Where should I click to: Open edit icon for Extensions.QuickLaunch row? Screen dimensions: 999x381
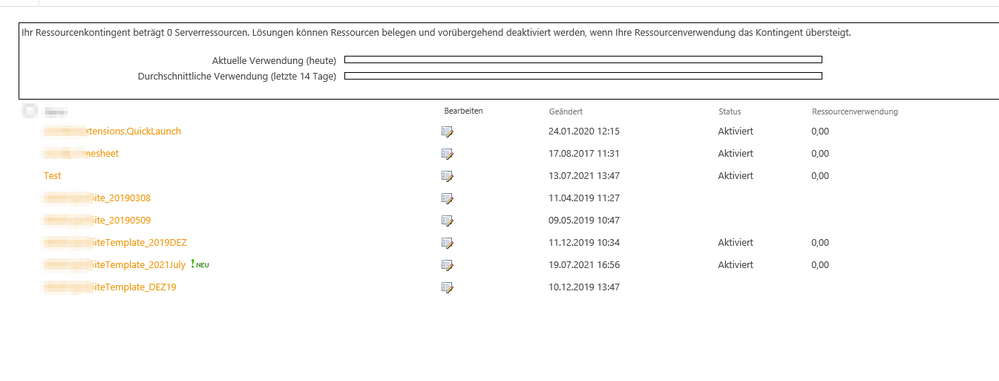447,132
